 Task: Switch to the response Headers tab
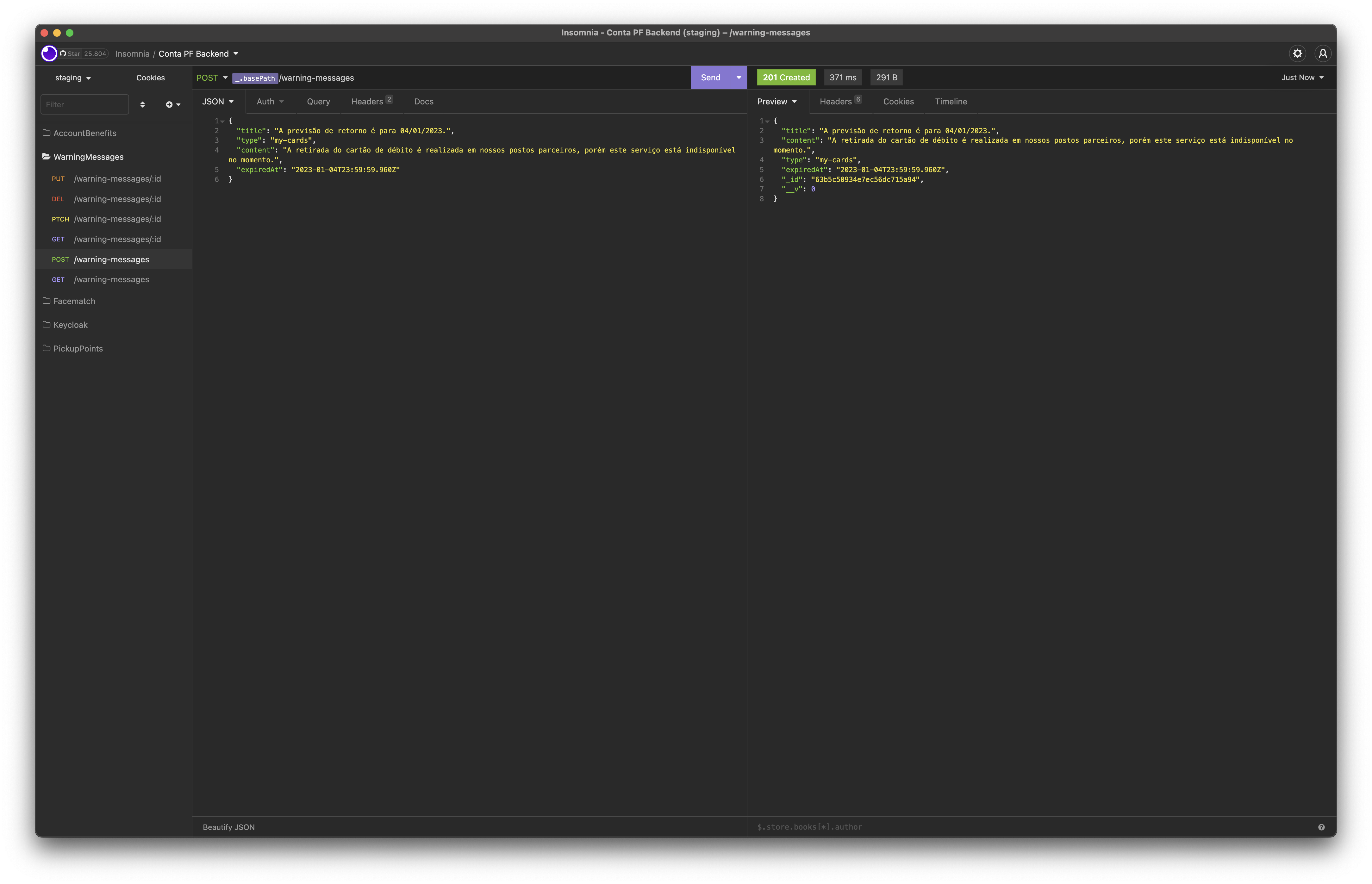click(x=840, y=102)
